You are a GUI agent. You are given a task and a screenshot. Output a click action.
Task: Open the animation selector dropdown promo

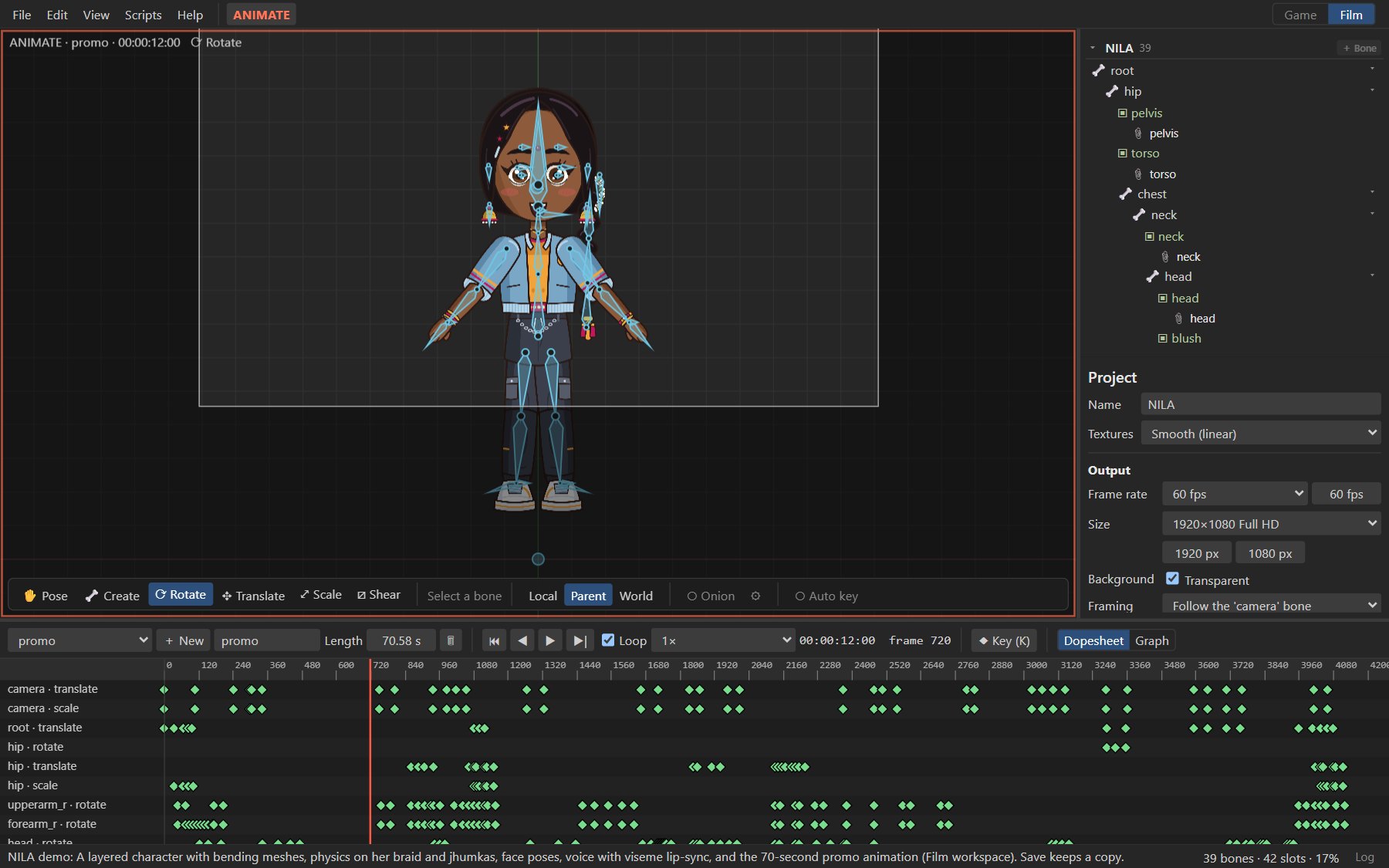click(x=79, y=640)
